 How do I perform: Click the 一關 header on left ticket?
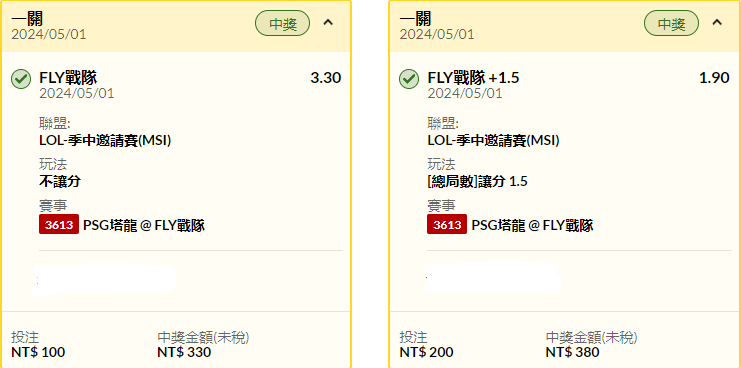click(x=27, y=19)
